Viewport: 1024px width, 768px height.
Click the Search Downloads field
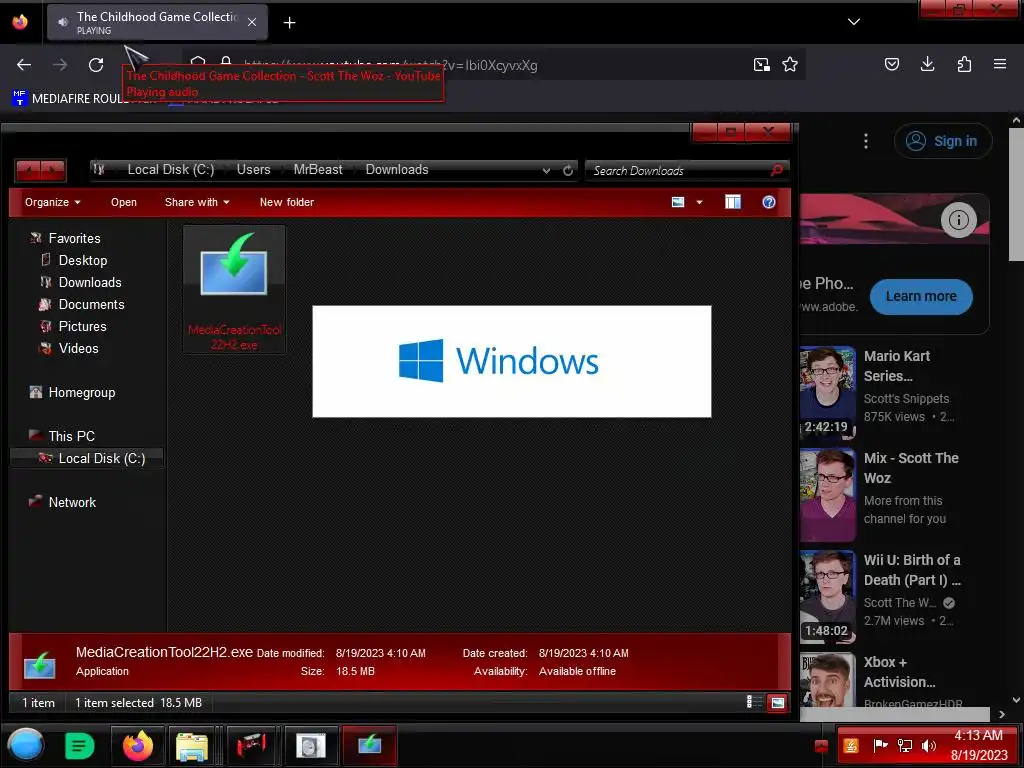(679, 170)
